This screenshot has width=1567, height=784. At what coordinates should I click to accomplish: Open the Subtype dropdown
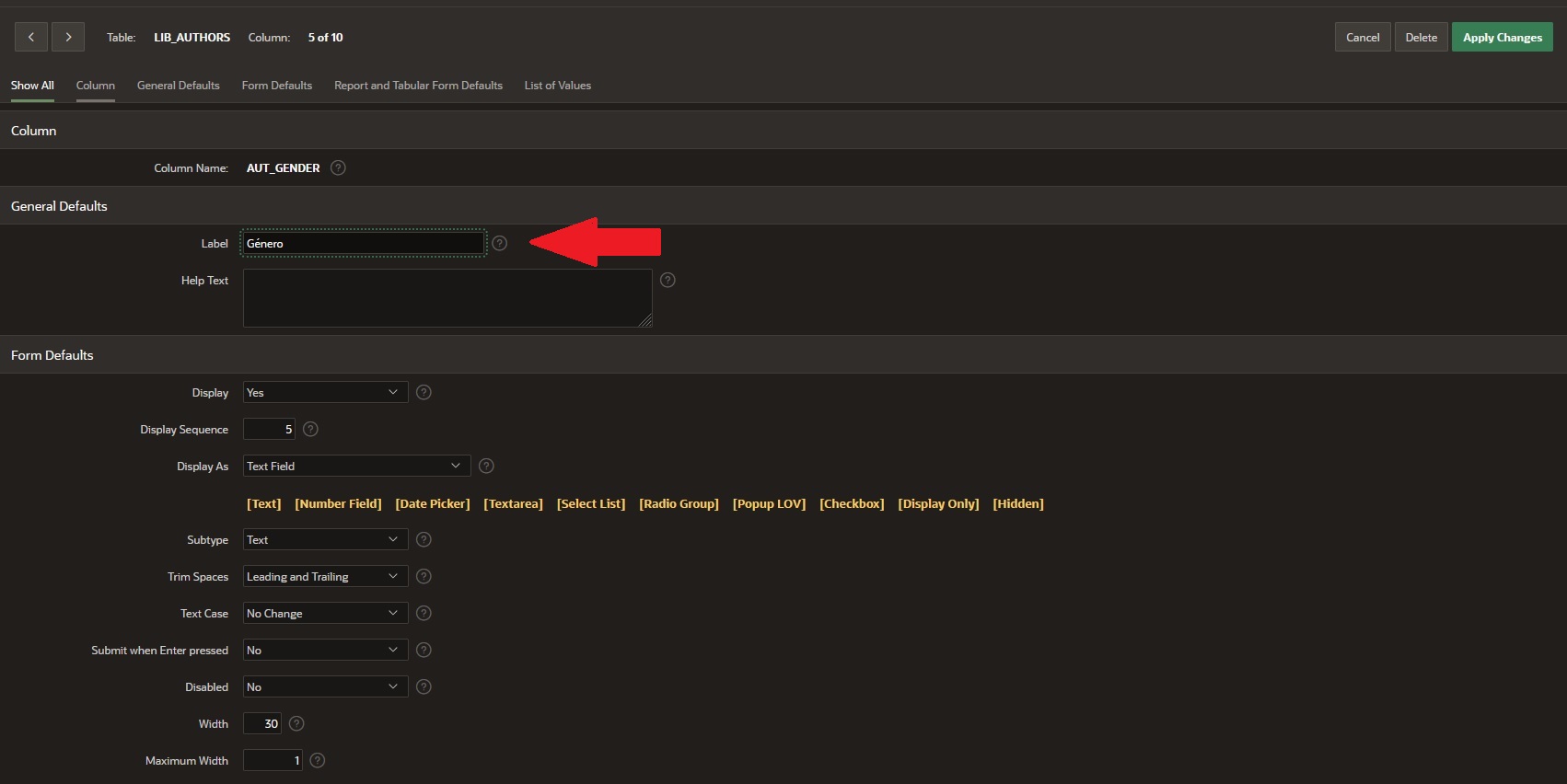[x=325, y=539]
